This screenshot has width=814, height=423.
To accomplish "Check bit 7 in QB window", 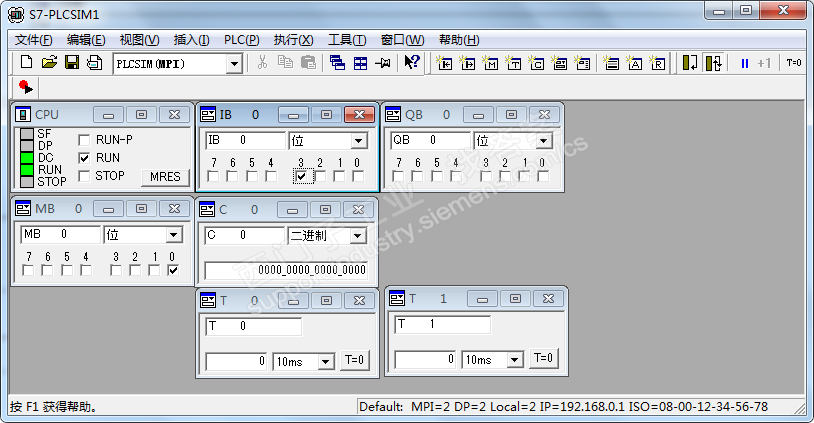I will [398, 176].
